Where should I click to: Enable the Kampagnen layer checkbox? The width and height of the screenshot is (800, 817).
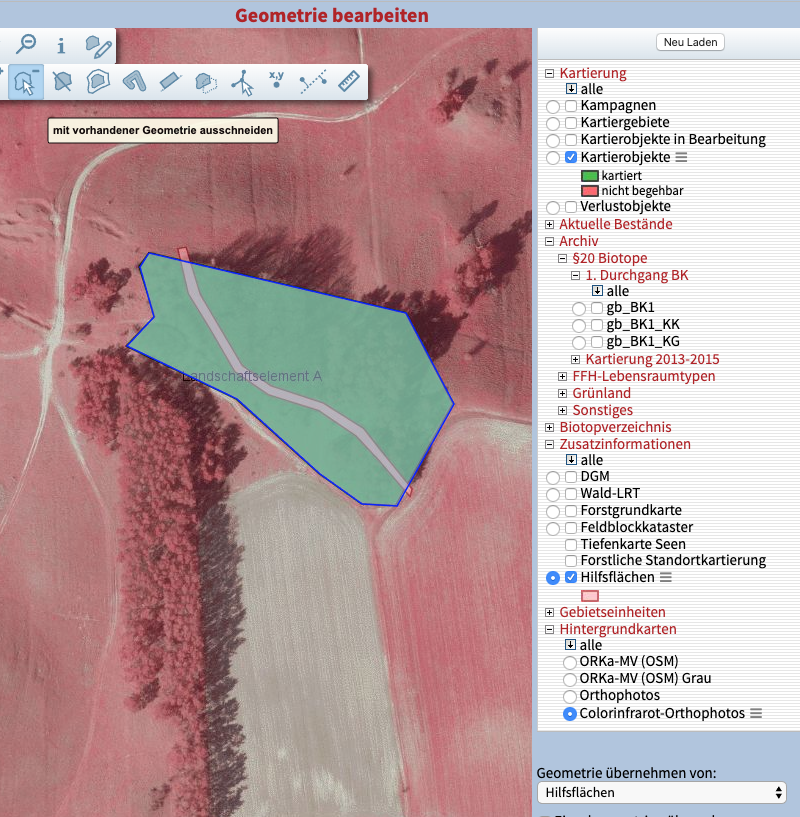571,105
